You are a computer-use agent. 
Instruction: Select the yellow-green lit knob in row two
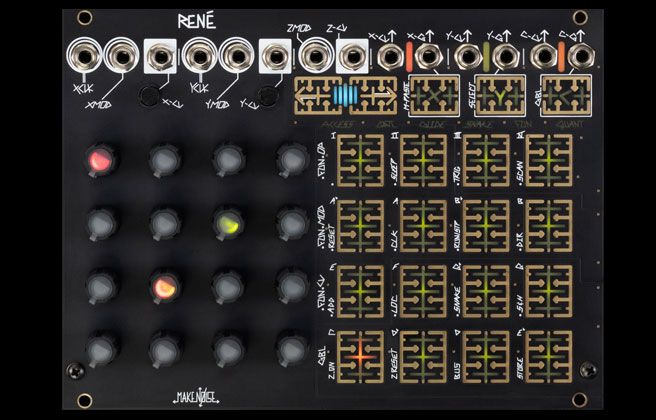coord(228,225)
